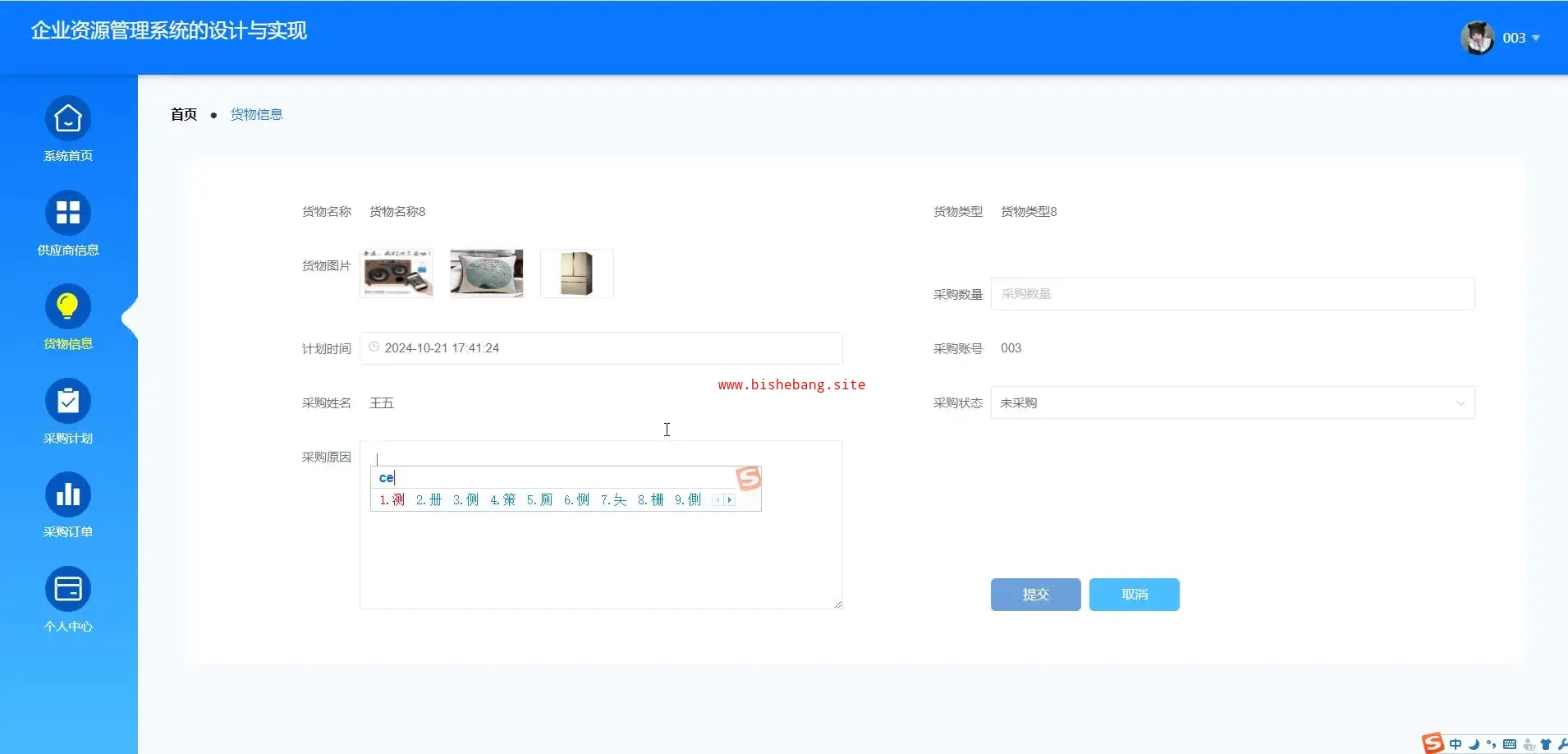This screenshot has width=1568, height=754.
Task: Open the 货物信息 menu label in sidebar
Action: (x=68, y=344)
